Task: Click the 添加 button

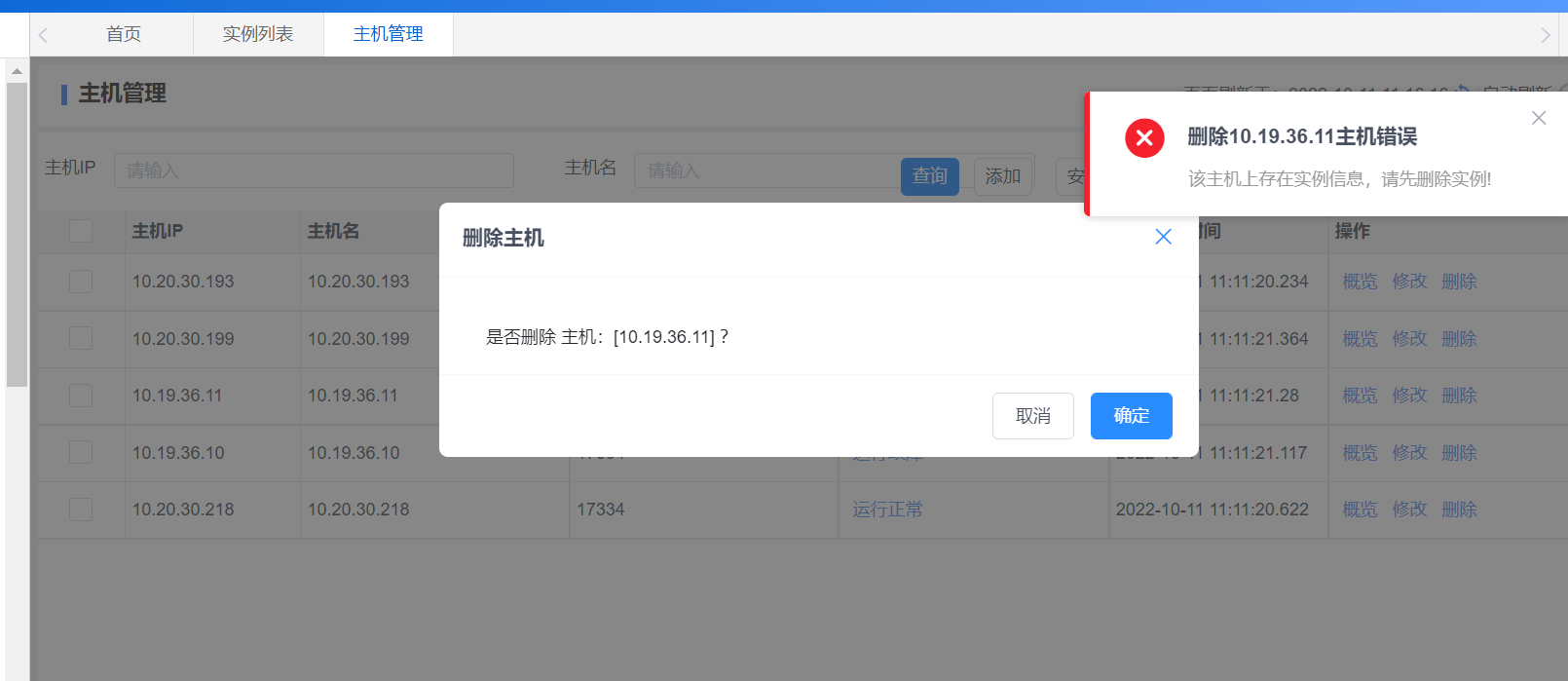Action: [1002, 176]
